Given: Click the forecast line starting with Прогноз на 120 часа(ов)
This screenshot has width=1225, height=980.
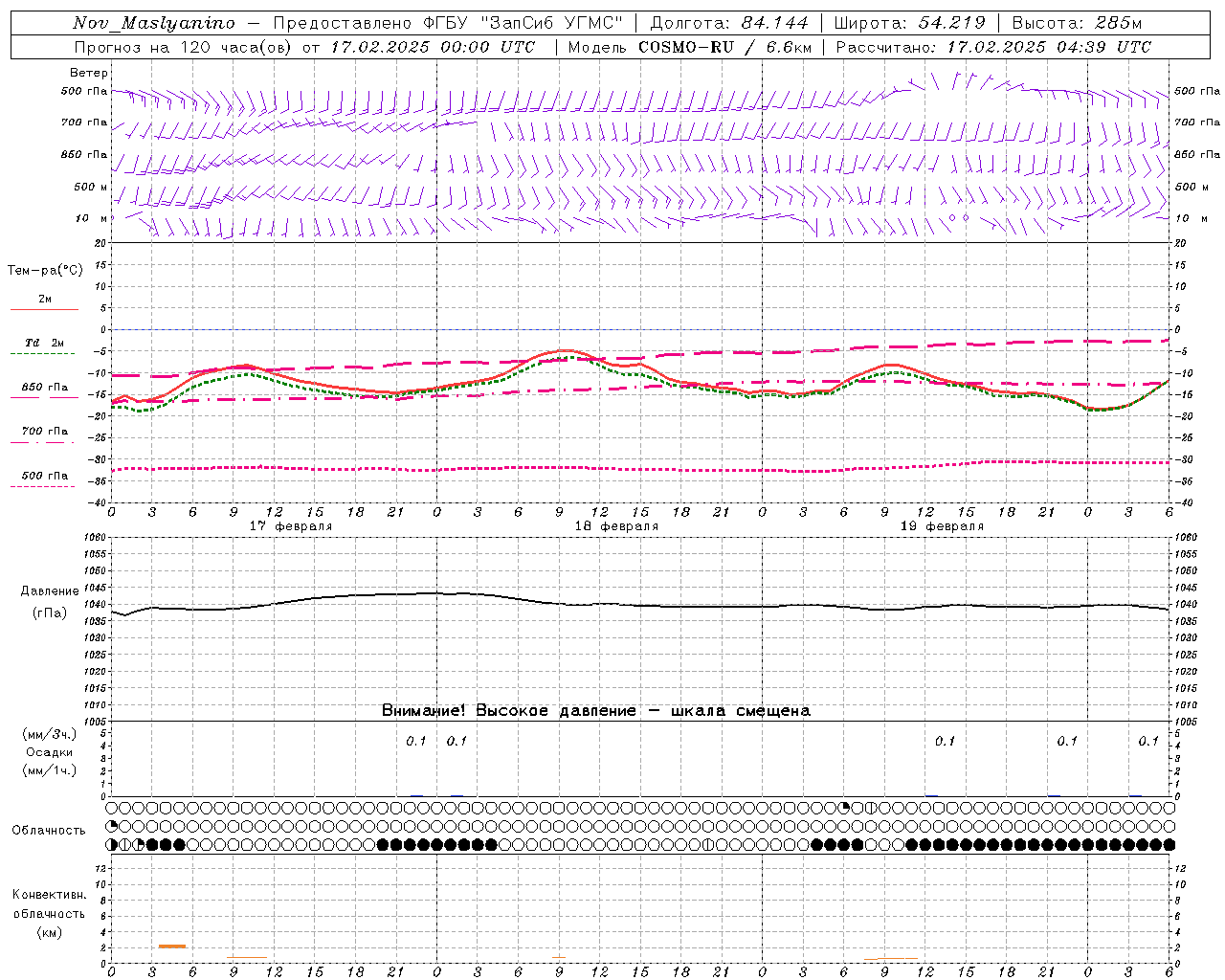Looking at the screenshot, I should [304, 47].
